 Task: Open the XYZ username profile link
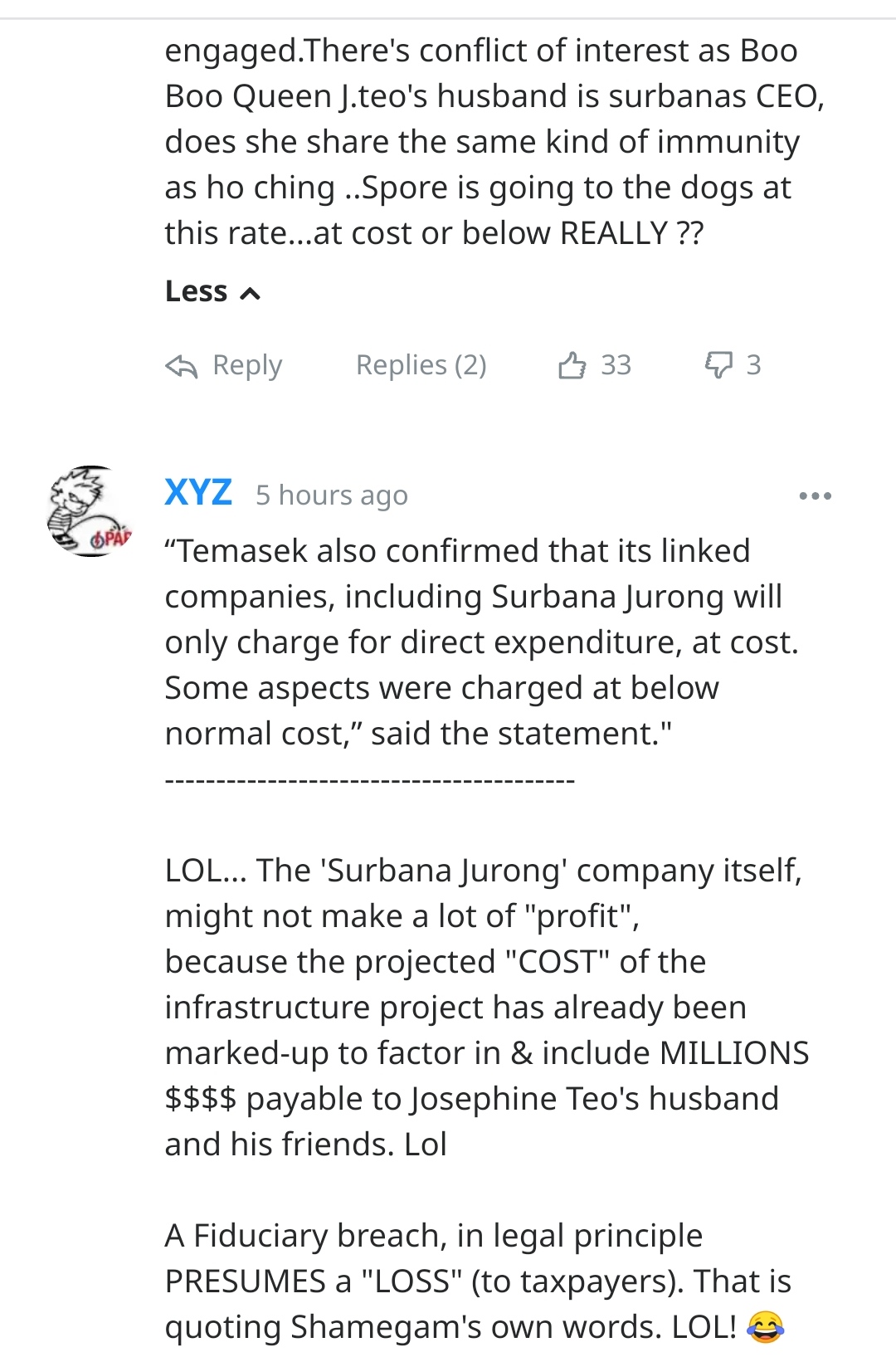point(198,493)
